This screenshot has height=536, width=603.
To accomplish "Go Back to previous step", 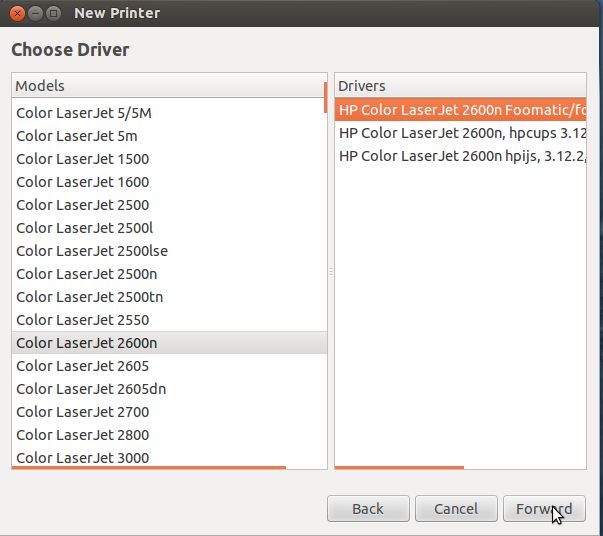I will point(368,509).
